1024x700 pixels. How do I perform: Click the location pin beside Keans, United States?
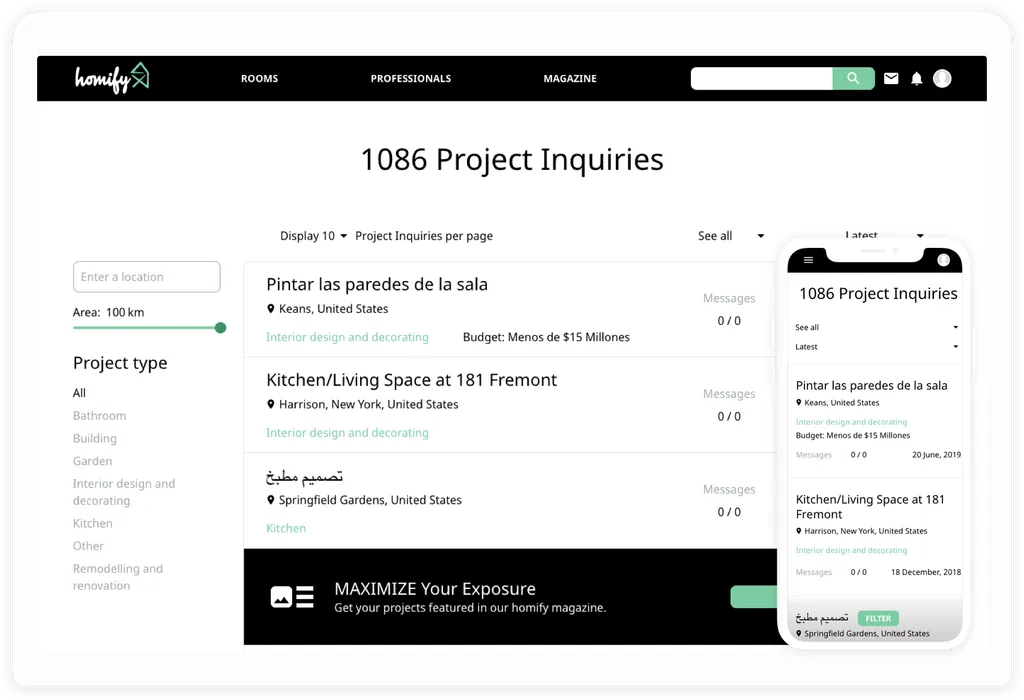[x=271, y=309]
